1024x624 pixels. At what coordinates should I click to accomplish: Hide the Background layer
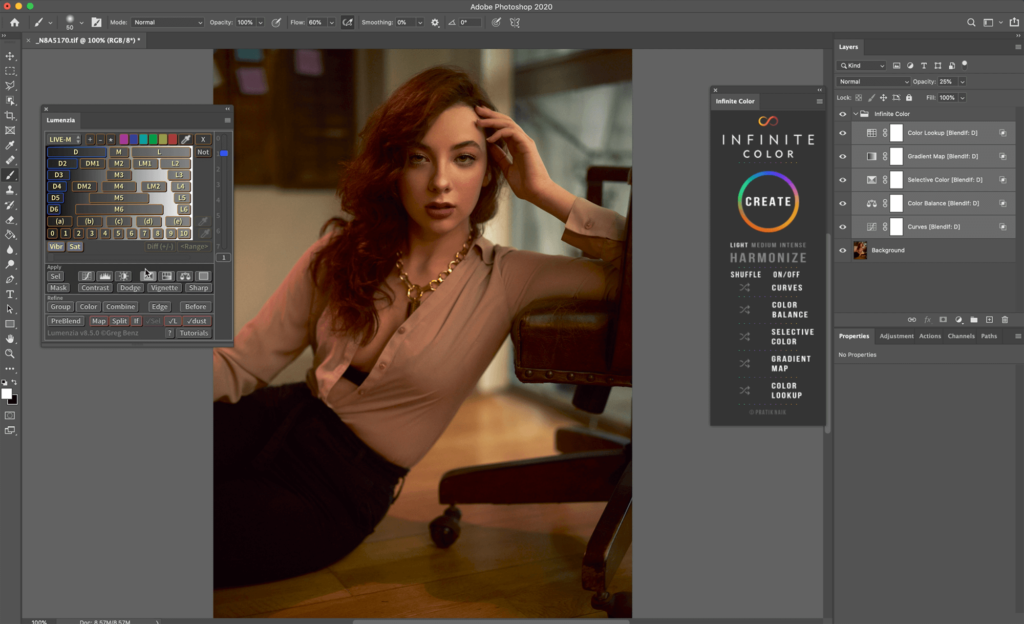tap(842, 250)
